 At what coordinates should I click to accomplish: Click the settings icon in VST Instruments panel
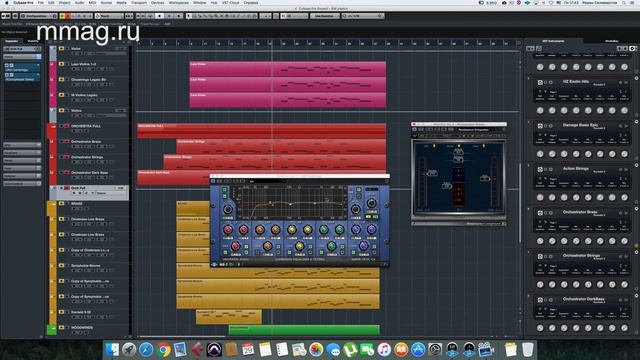click(x=632, y=48)
